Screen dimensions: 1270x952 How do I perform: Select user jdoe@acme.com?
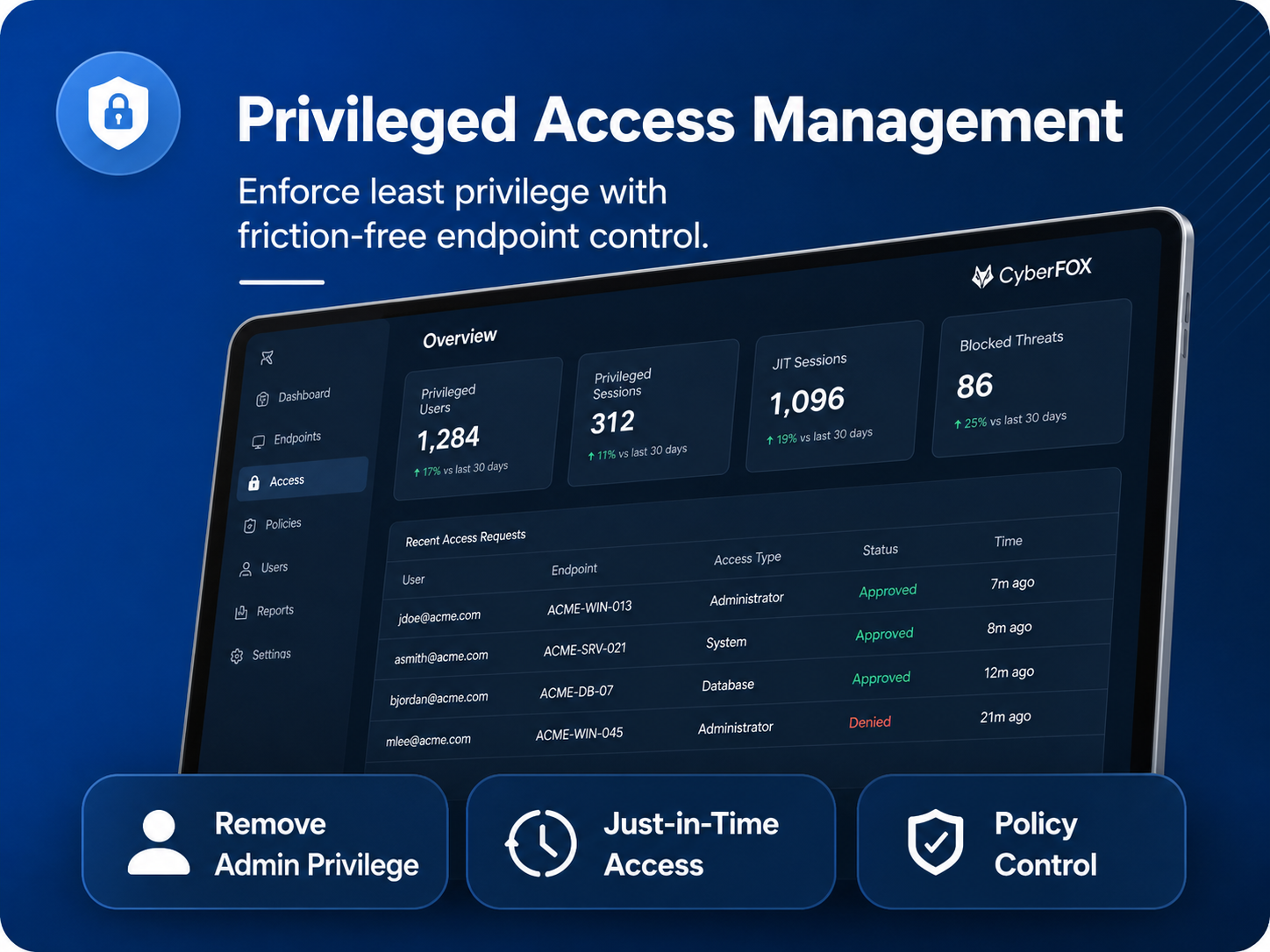tap(439, 616)
